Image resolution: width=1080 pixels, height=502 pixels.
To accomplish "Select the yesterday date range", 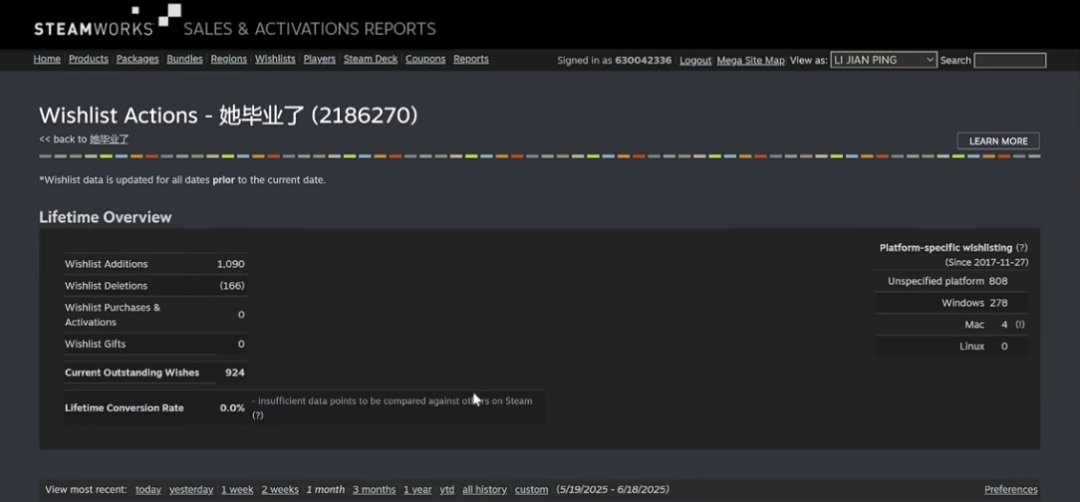I will tap(191, 490).
